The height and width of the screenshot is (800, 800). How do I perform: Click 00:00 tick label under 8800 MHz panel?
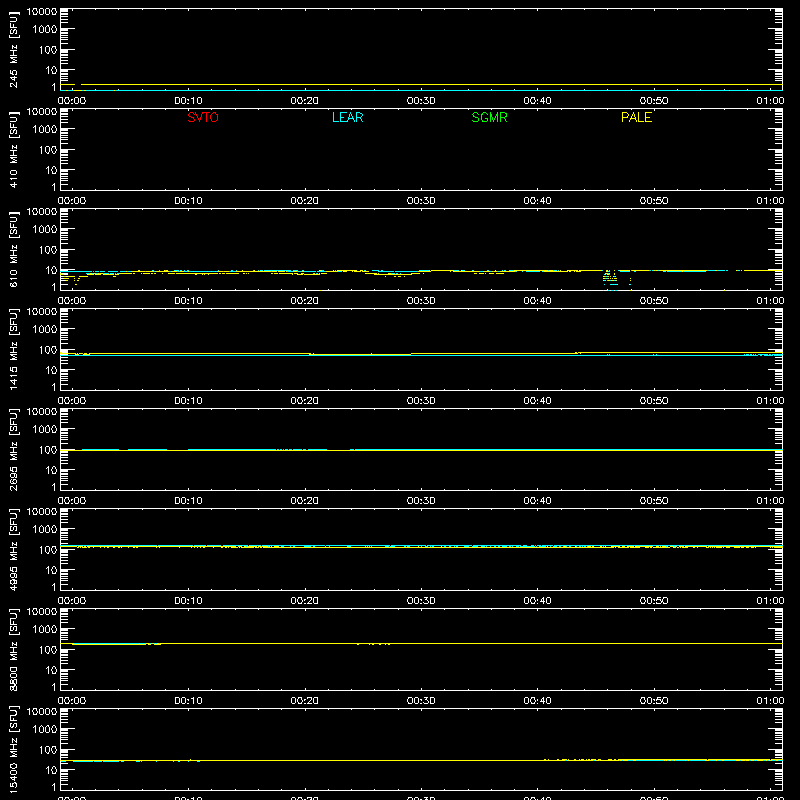click(x=72, y=701)
